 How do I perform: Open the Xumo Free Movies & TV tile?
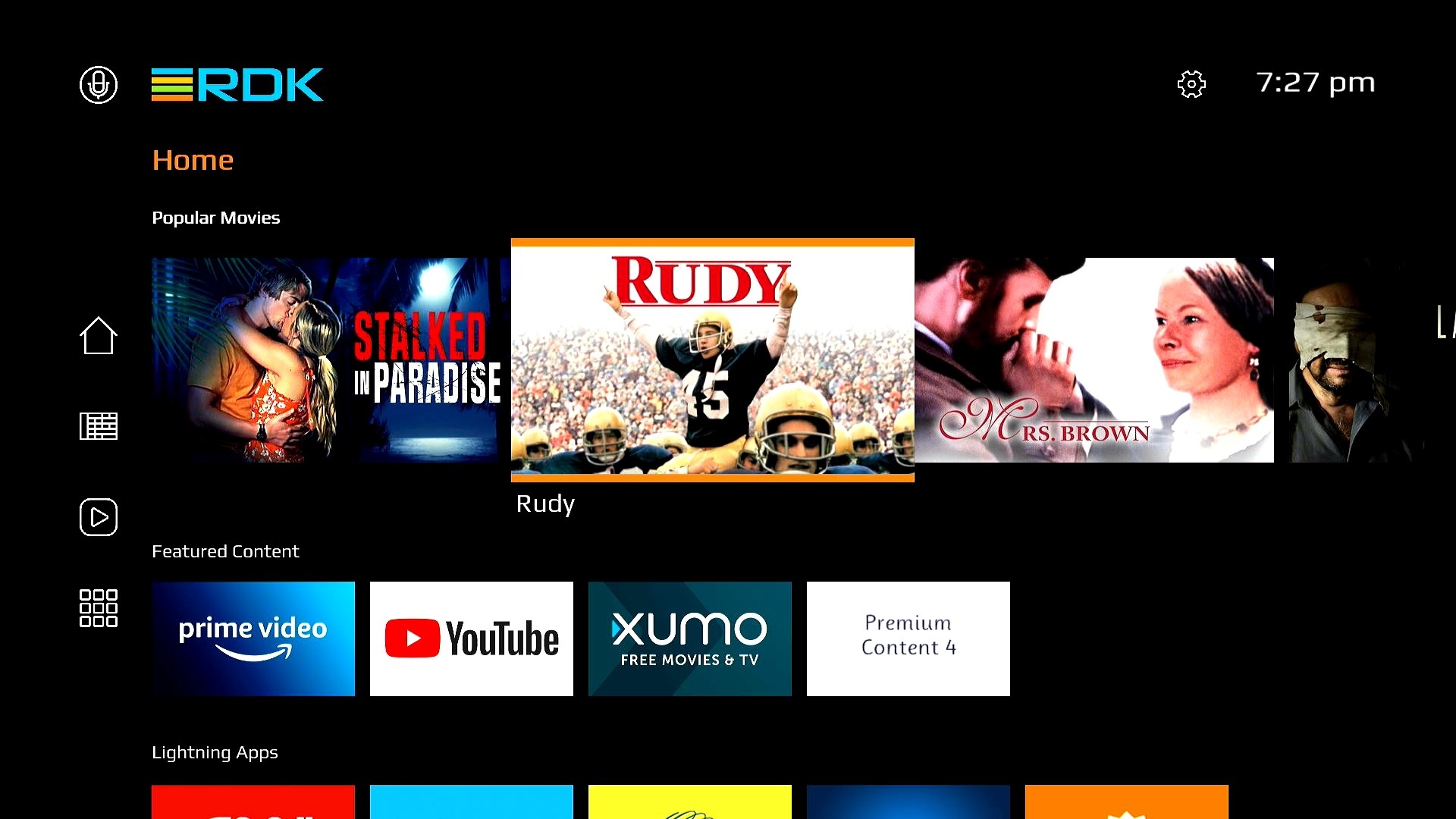[x=690, y=639]
